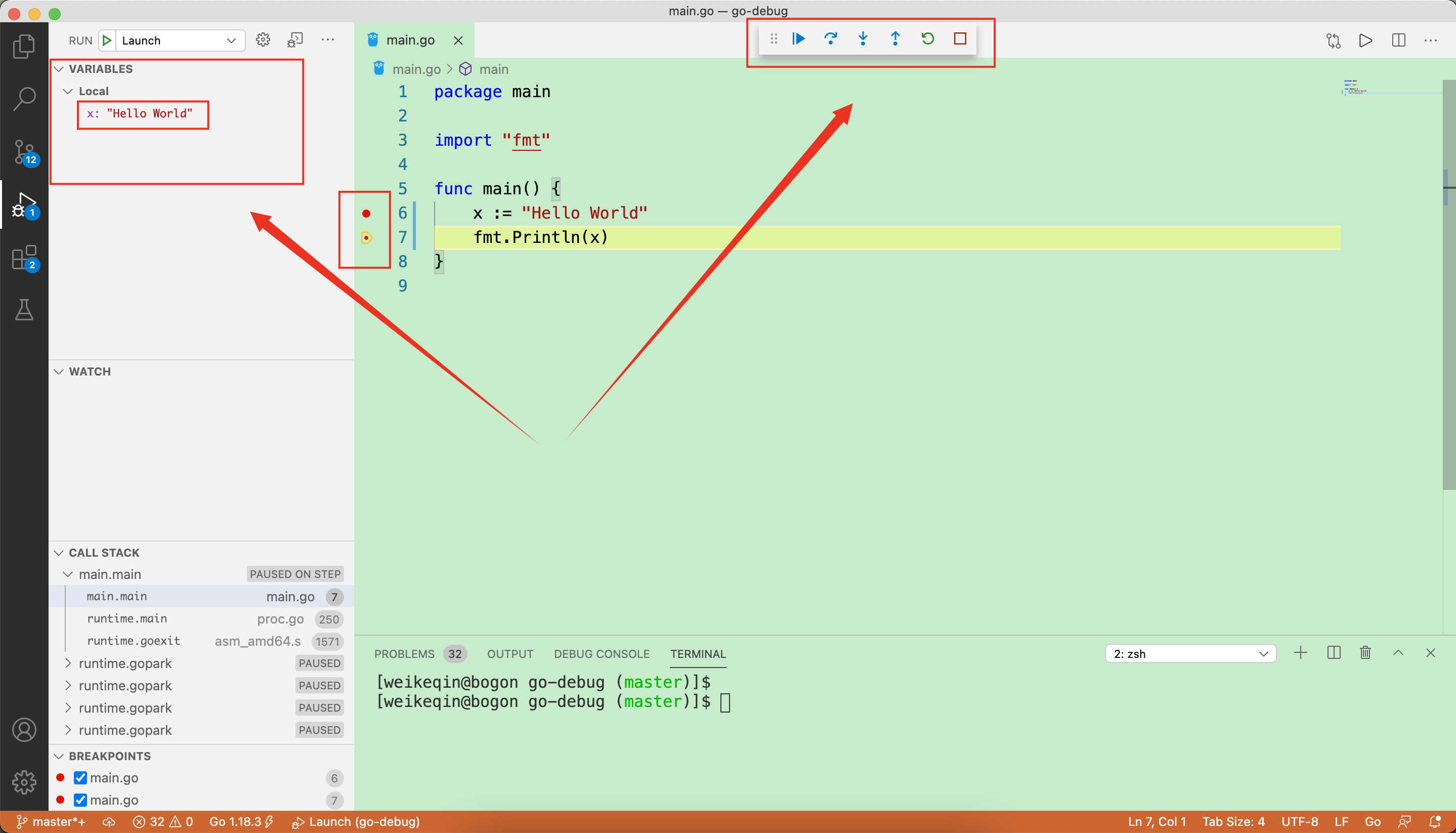This screenshot has width=1456, height=833.
Task: Maximize the panel with up chevron
Action: click(1398, 653)
